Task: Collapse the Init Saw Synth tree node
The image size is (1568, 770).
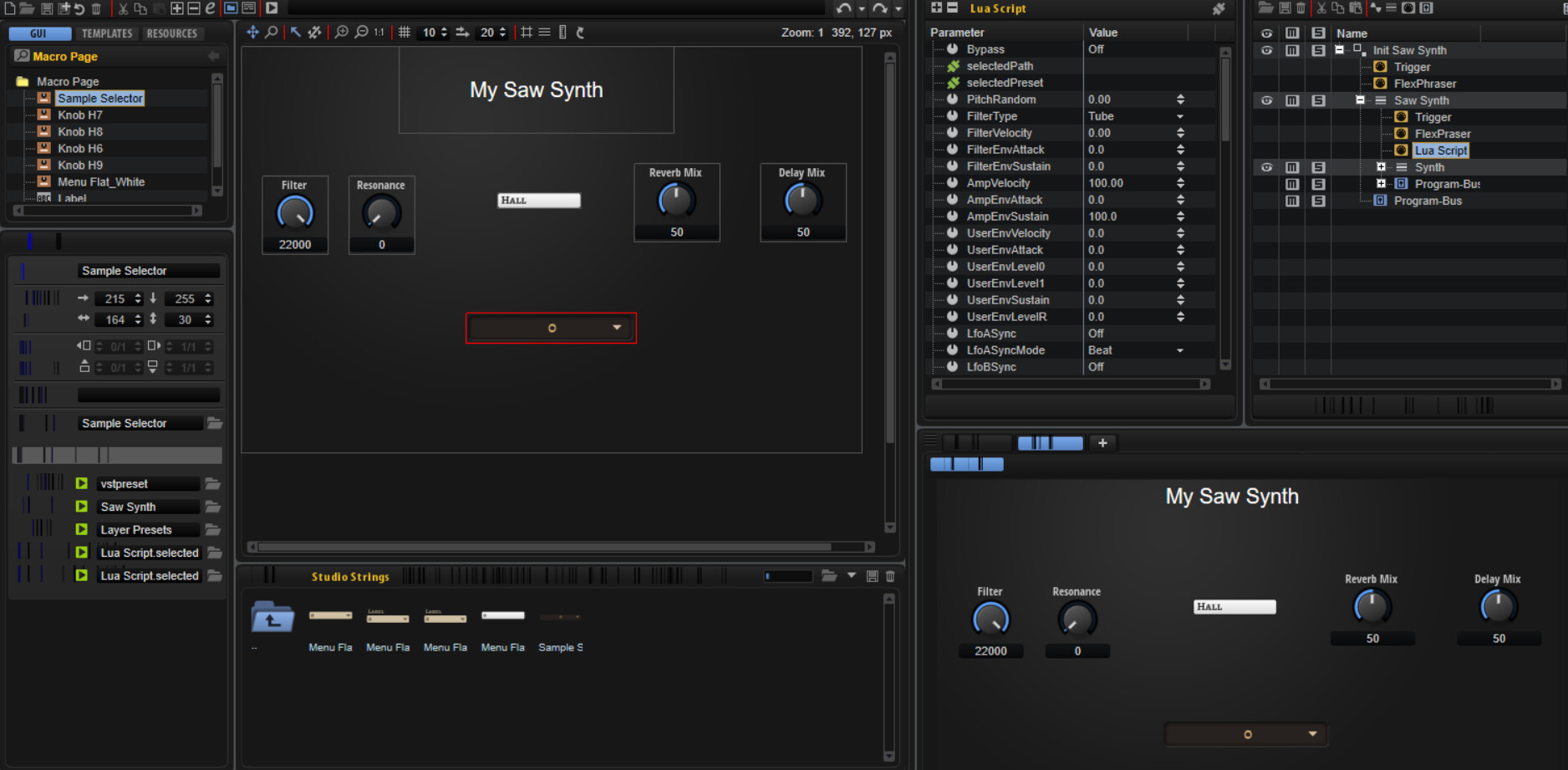Action: tap(1339, 49)
